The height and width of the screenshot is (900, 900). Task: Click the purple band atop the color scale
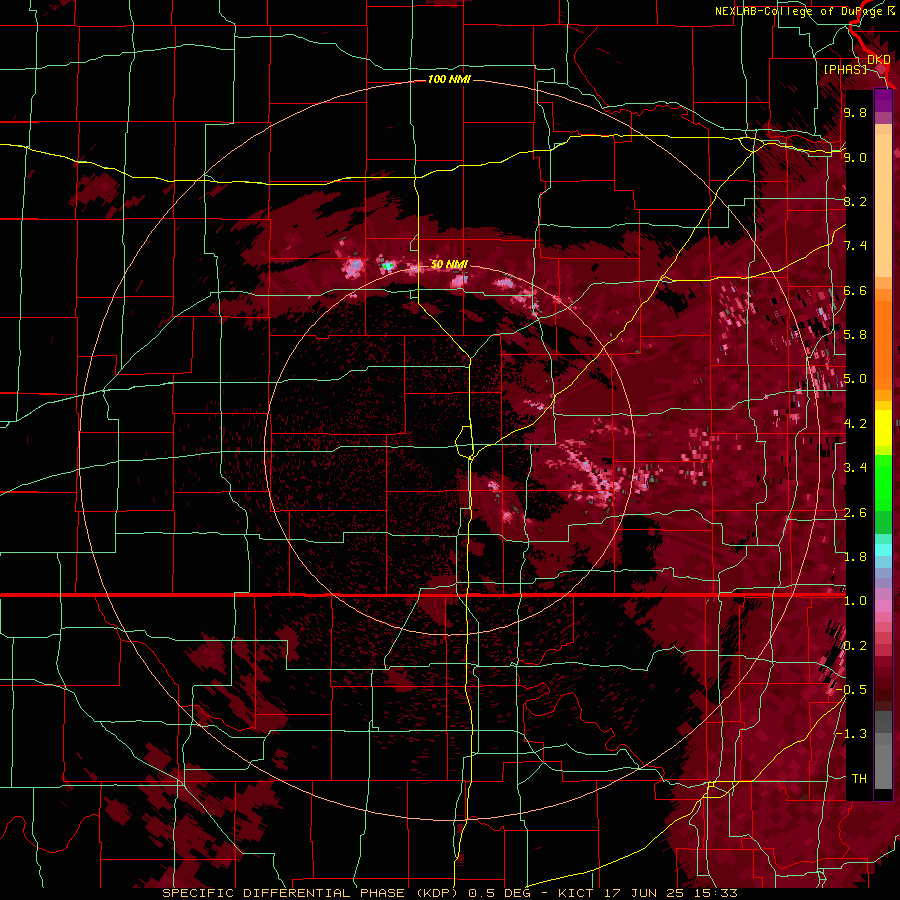(883, 100)
